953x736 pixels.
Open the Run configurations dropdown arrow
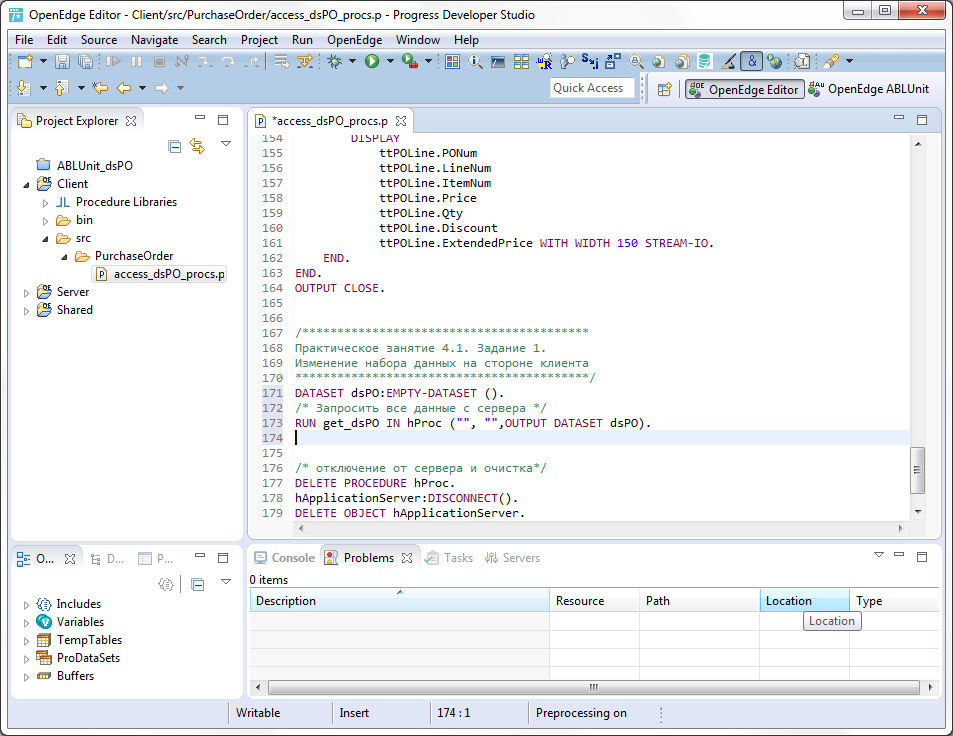tap(390, 61)
